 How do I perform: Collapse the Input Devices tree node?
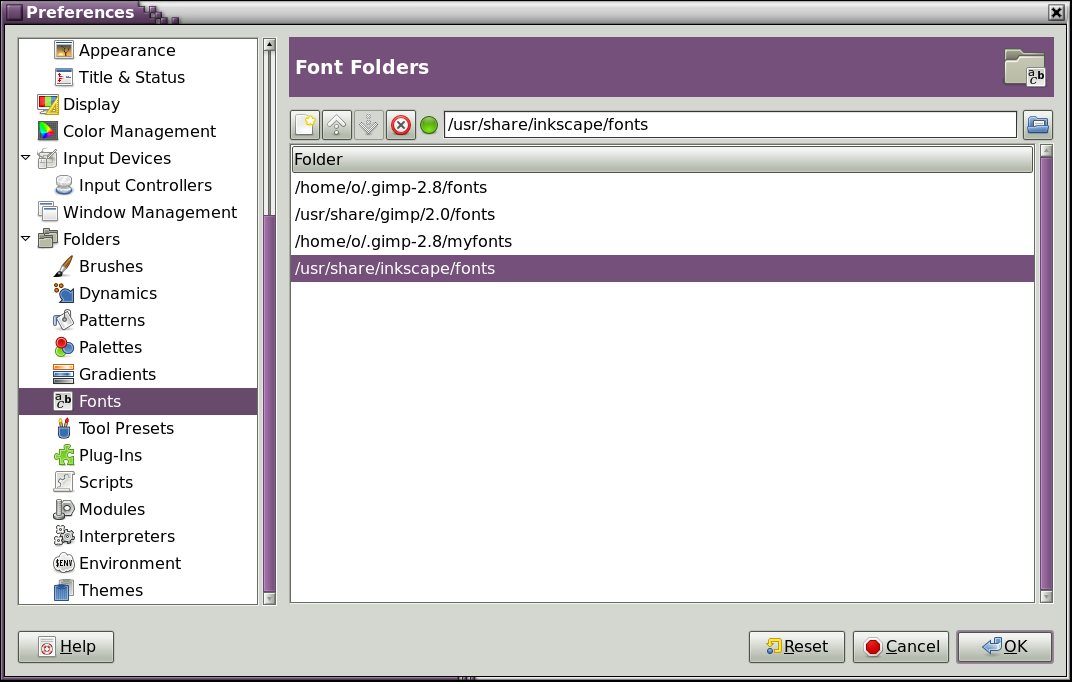pos(25,158)
